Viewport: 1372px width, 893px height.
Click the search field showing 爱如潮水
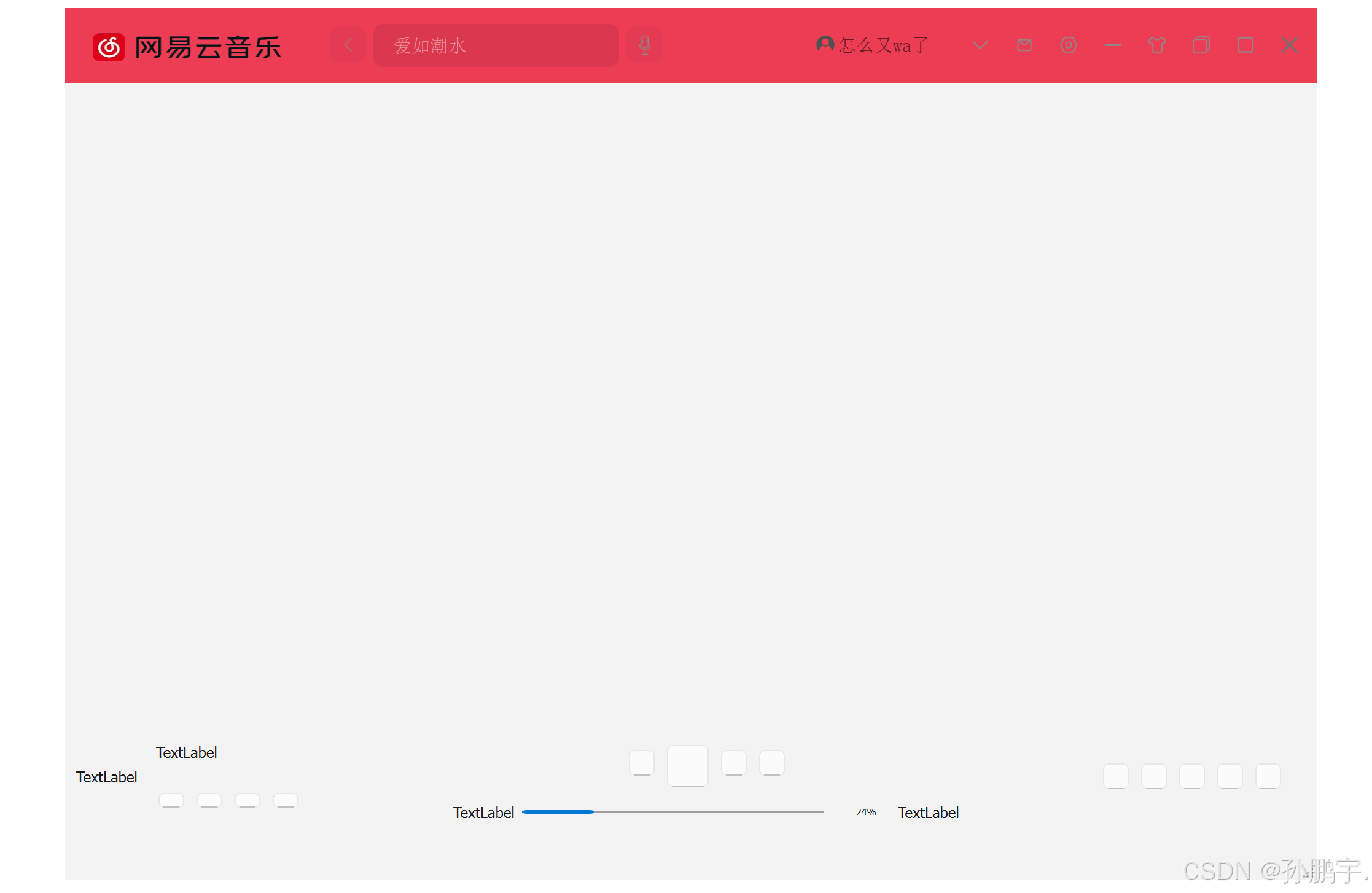(x=496, y=45)
